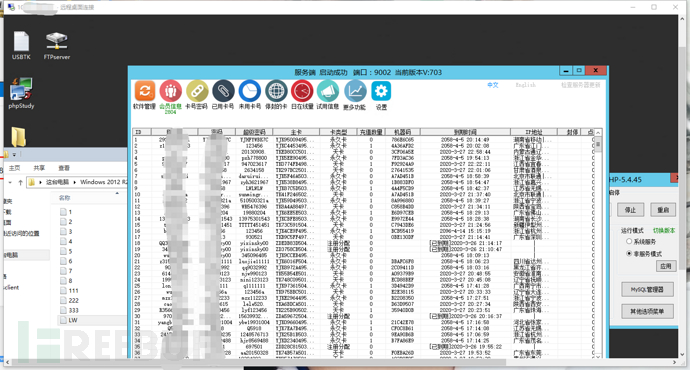This screenshot has height=370, width=690.
Task: Switch to 查看 ribbon tab
Action: click(x=64, y=168)
